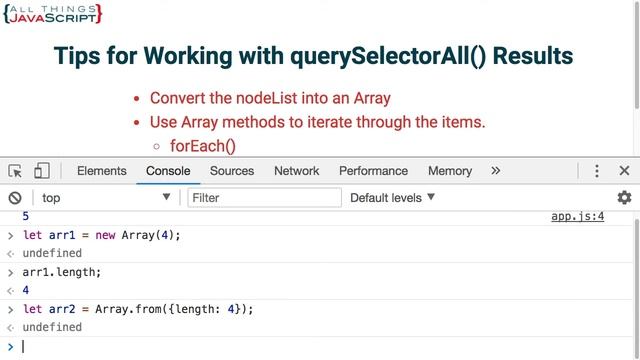The image size is (640, 360).
Task: Open the DevTools three-dot options menu
Action: click(597, 171)
